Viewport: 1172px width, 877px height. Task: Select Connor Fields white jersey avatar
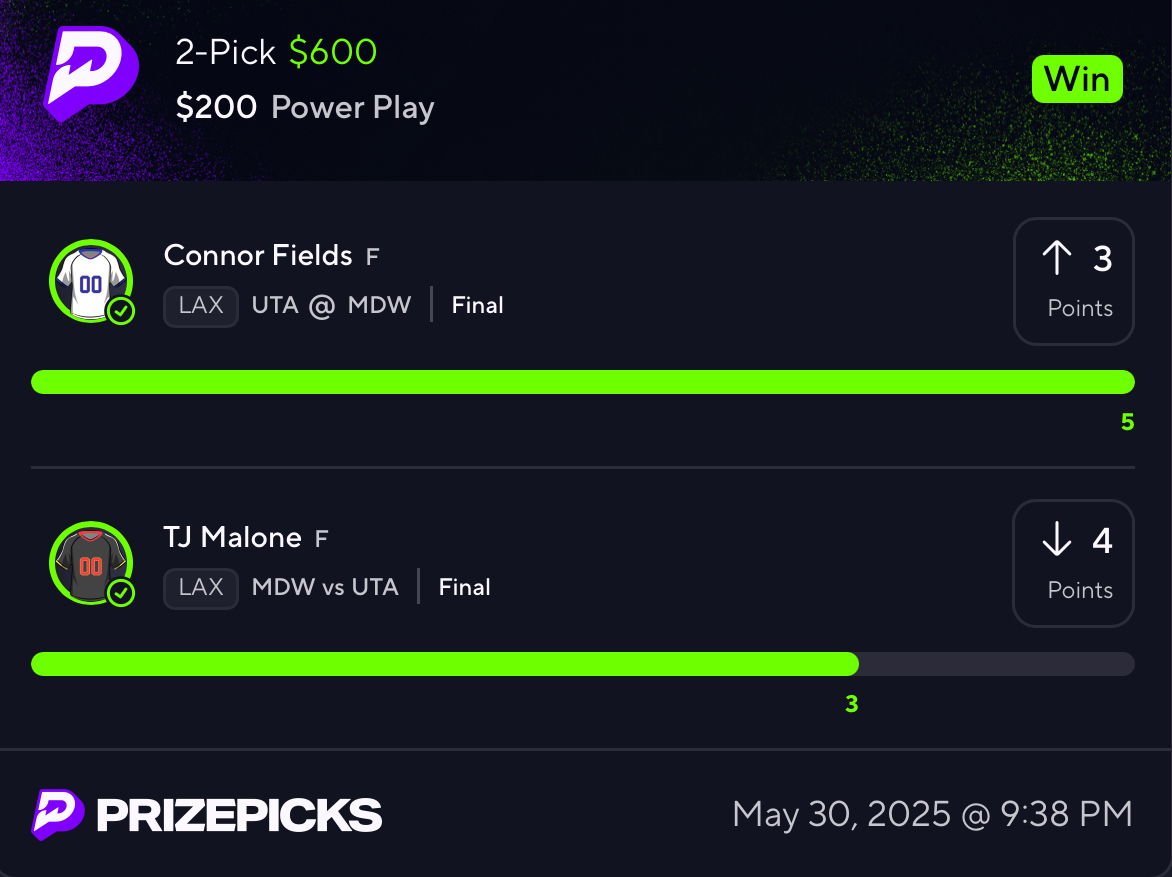click(x=91, y=281)
